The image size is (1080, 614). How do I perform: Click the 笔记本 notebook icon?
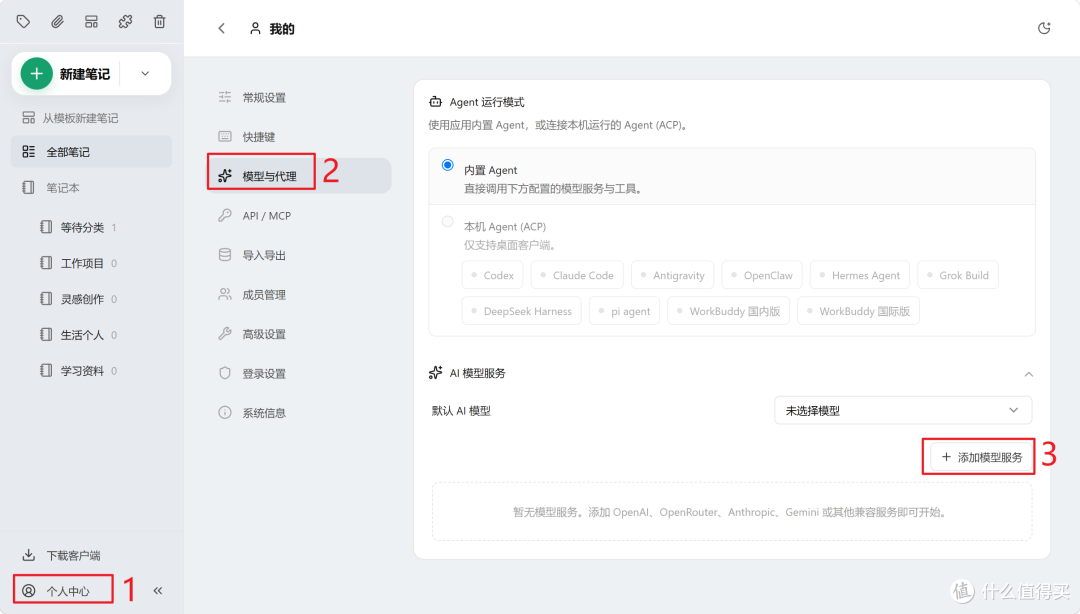point(28,187)
